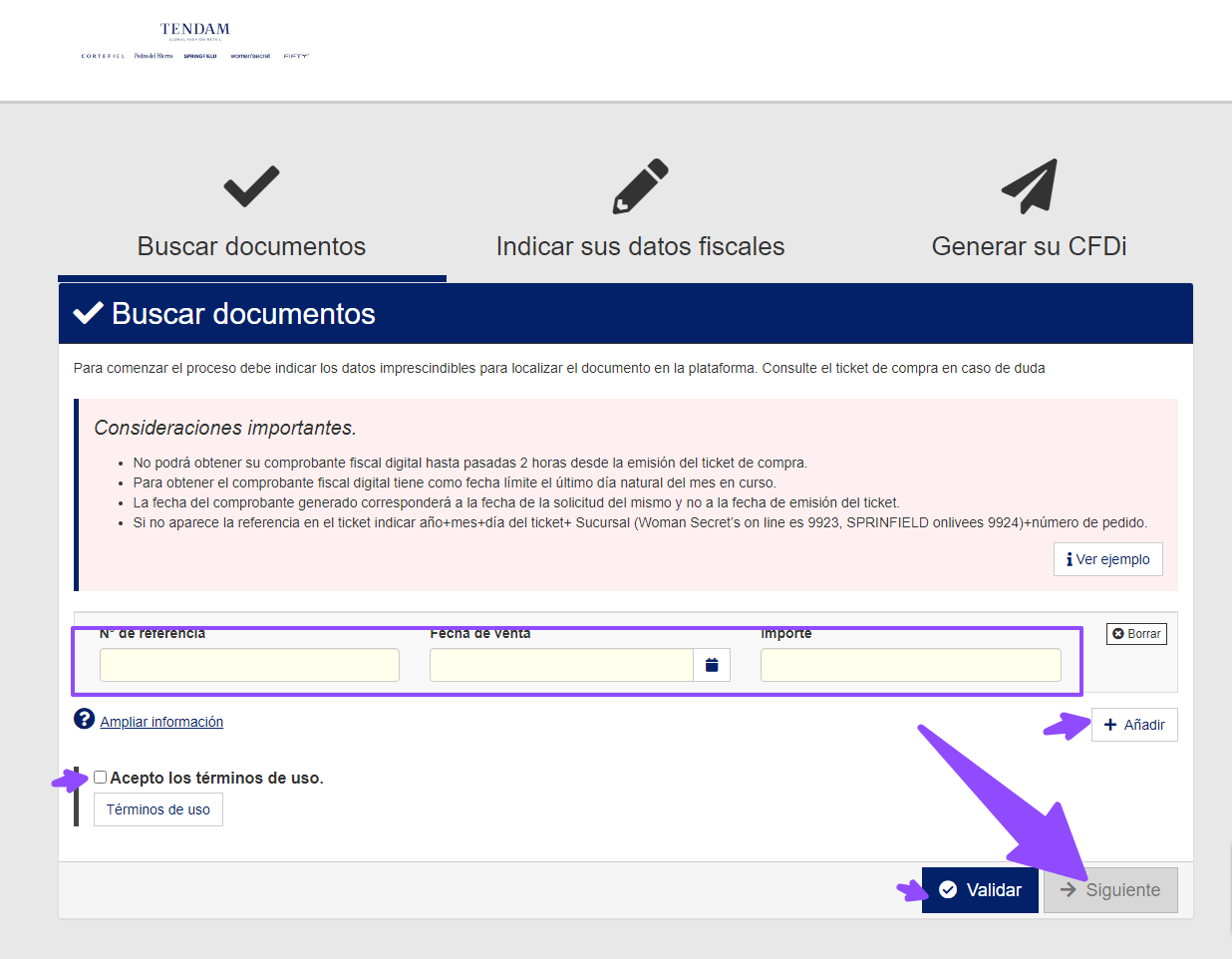Add another document row with Añadir
This screenshot has width=1232, height=959.
1134,725
